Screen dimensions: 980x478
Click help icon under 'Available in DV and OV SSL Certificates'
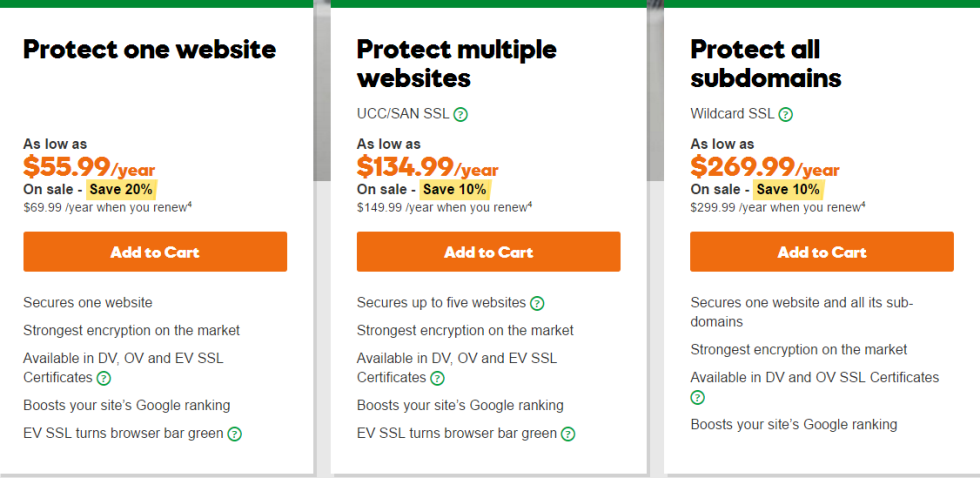coord(698,397)
